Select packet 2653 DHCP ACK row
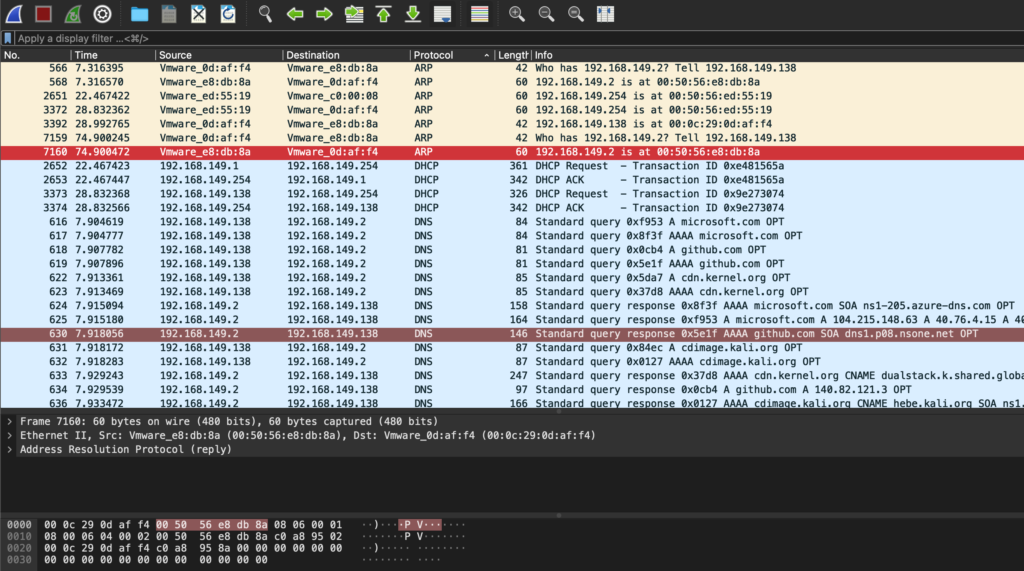The width and height of the screenshot is (1024, 571). click(512, 180)
